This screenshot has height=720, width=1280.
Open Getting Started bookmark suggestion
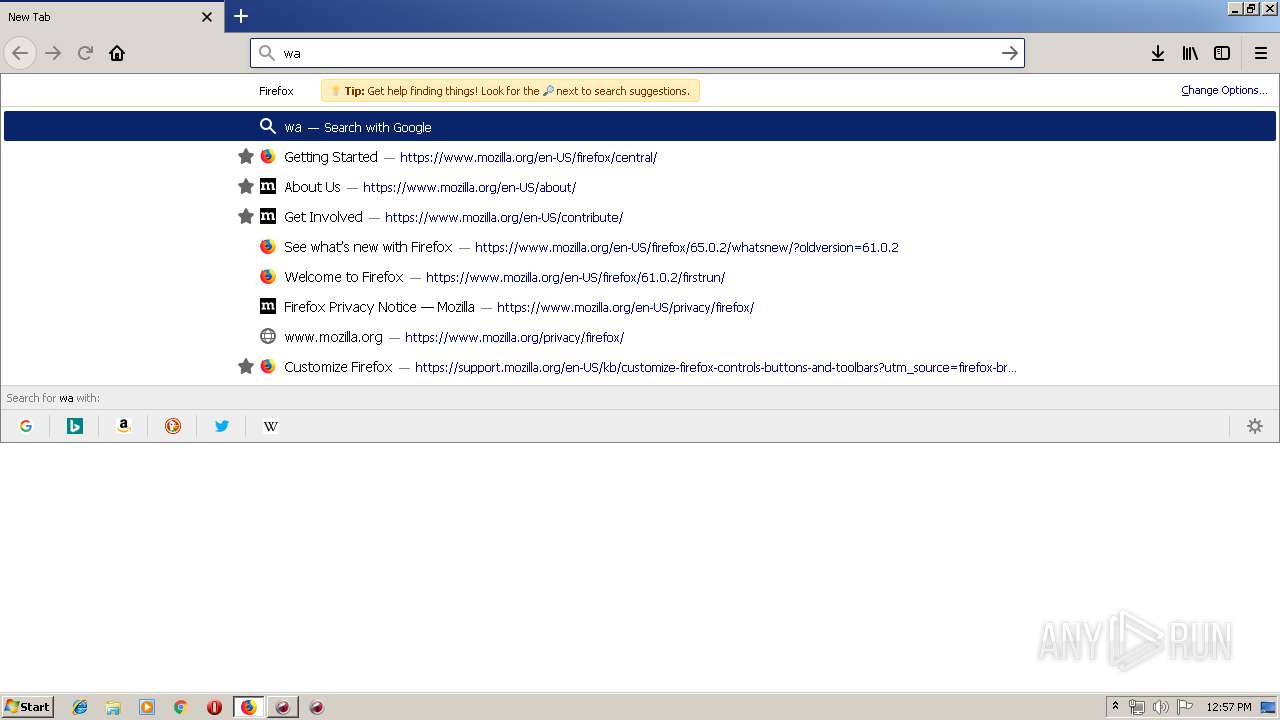pyautogui.click(x=640, y=157)
